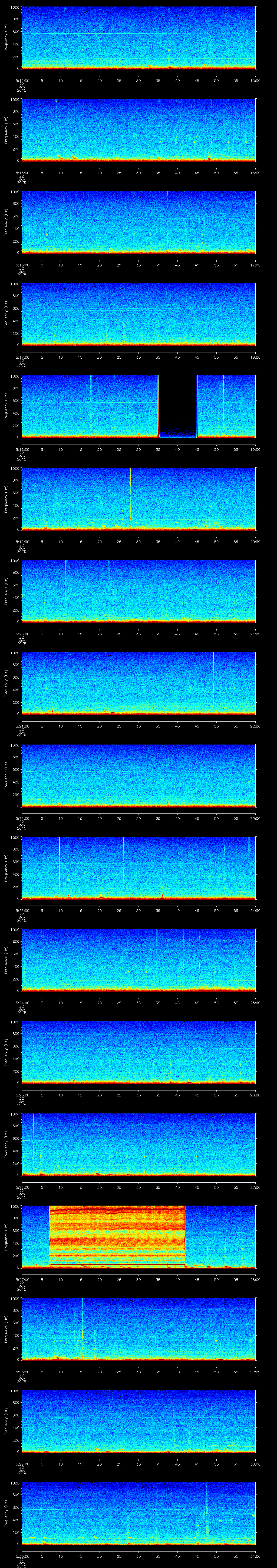The width and height of the screenshot is (277, 1568).
Task: Open the spectrogram panel starting at 5:21:00
Action: (x=138, y=683)
